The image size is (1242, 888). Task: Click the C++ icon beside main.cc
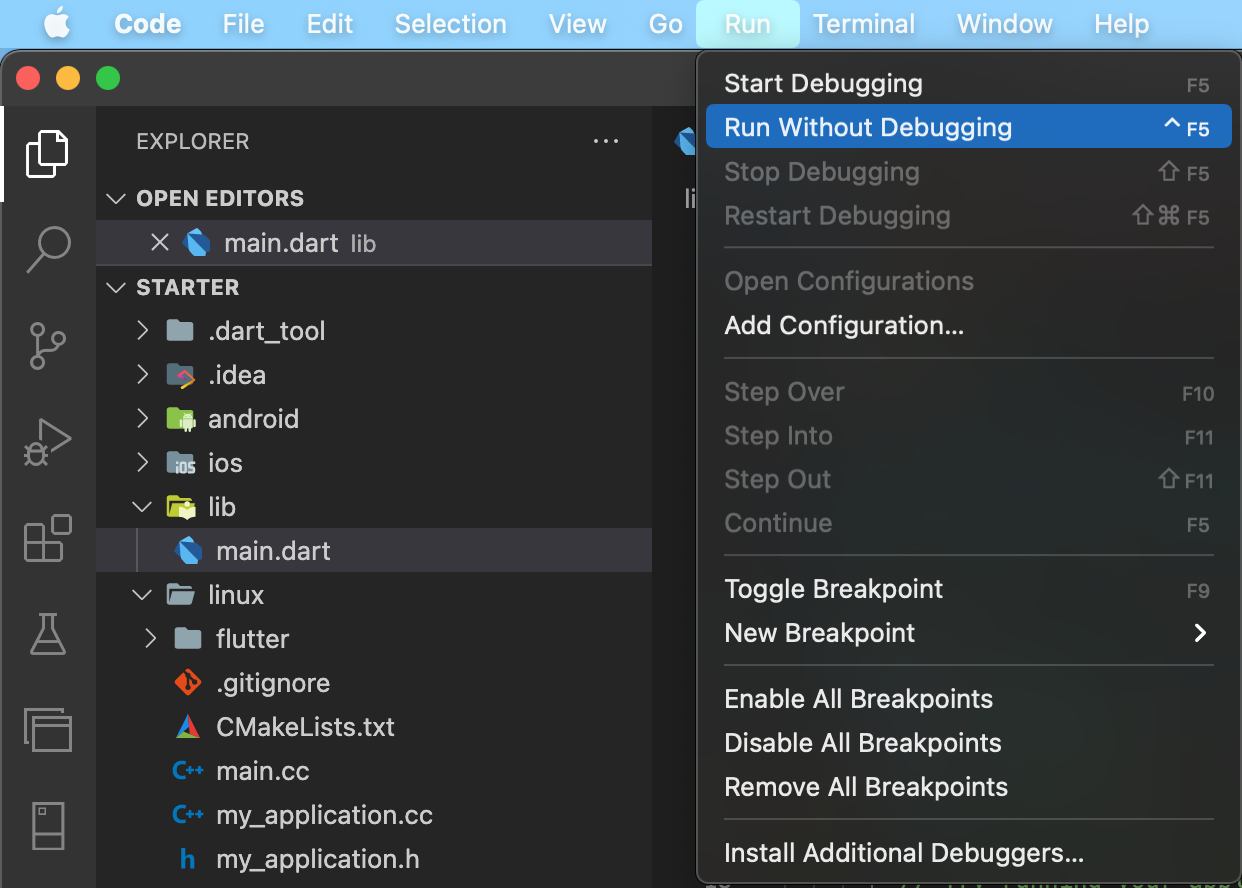click(x=188, y=771)
